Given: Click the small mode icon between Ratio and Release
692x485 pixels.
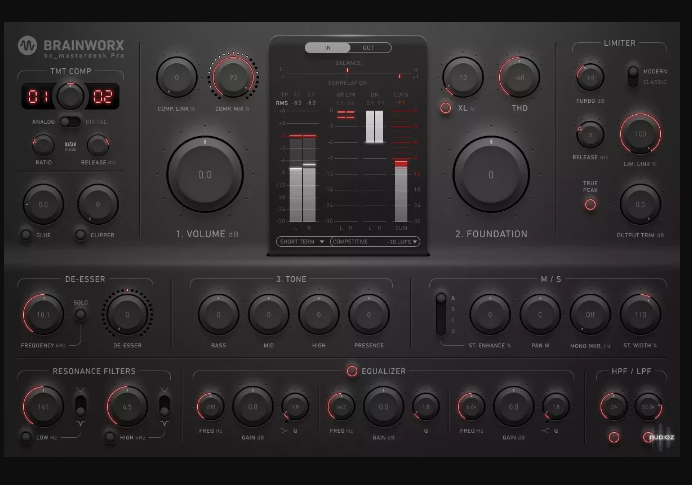Looking at the screenshot, I should point(70,146).
